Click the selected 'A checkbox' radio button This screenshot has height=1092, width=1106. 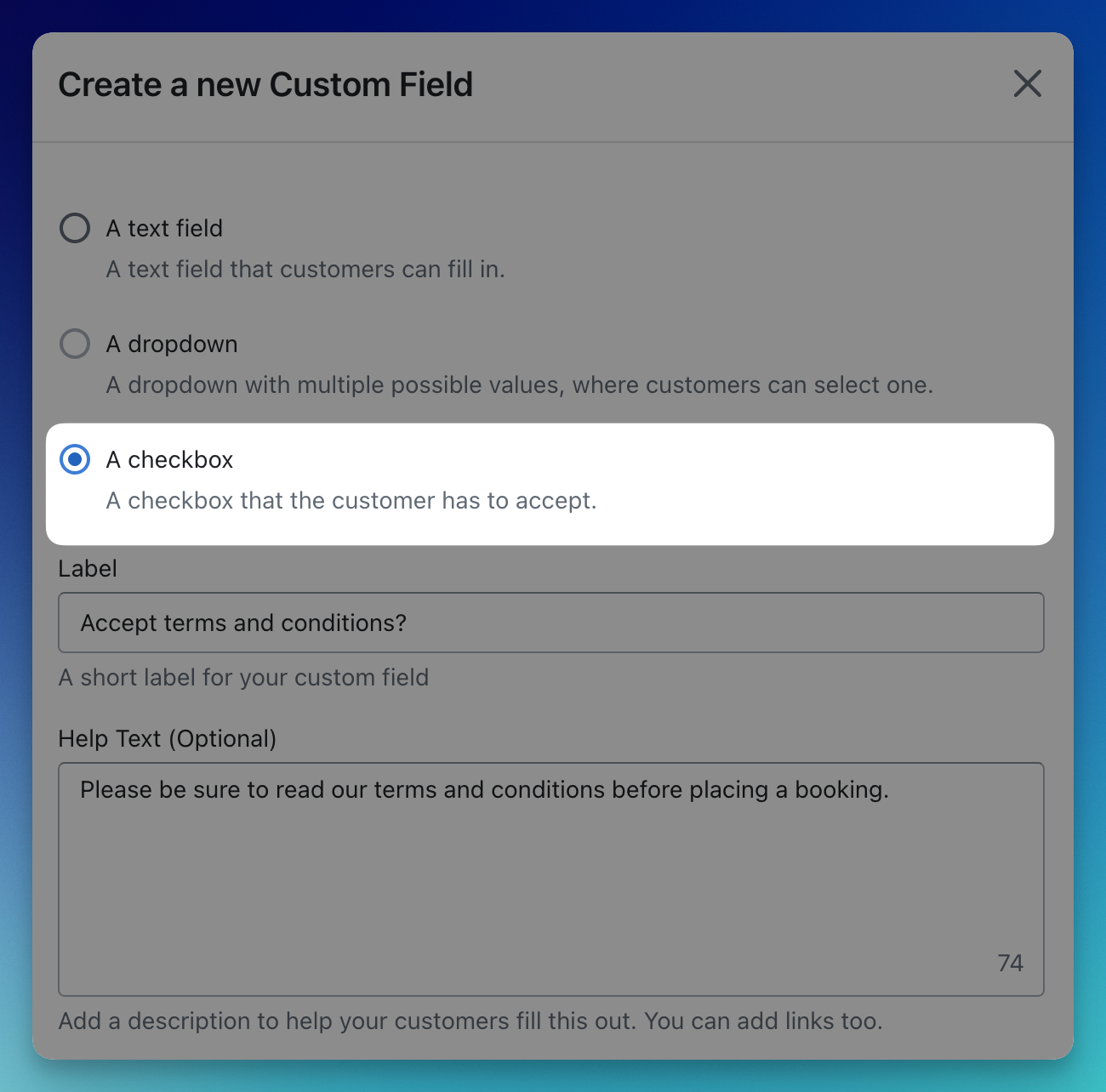click(75, 459)
